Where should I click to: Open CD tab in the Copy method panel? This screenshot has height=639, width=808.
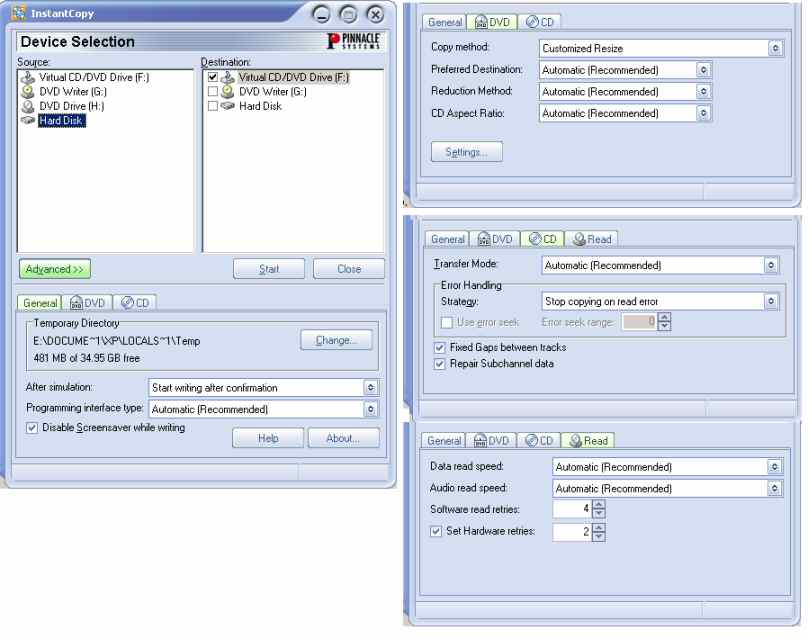[x=540, y=22]
